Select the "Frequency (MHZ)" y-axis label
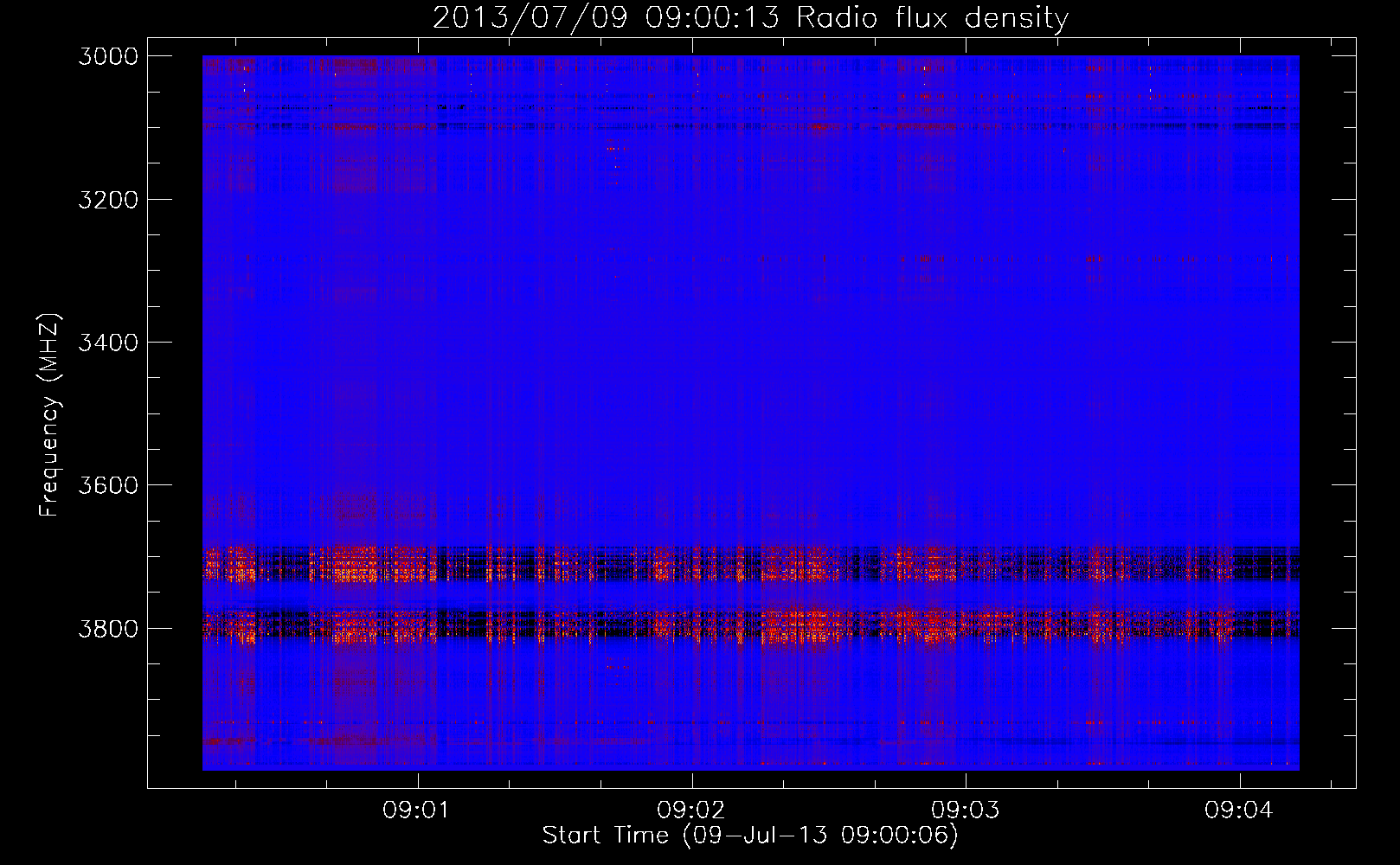 pyautogui.click(x=49, y=415)
